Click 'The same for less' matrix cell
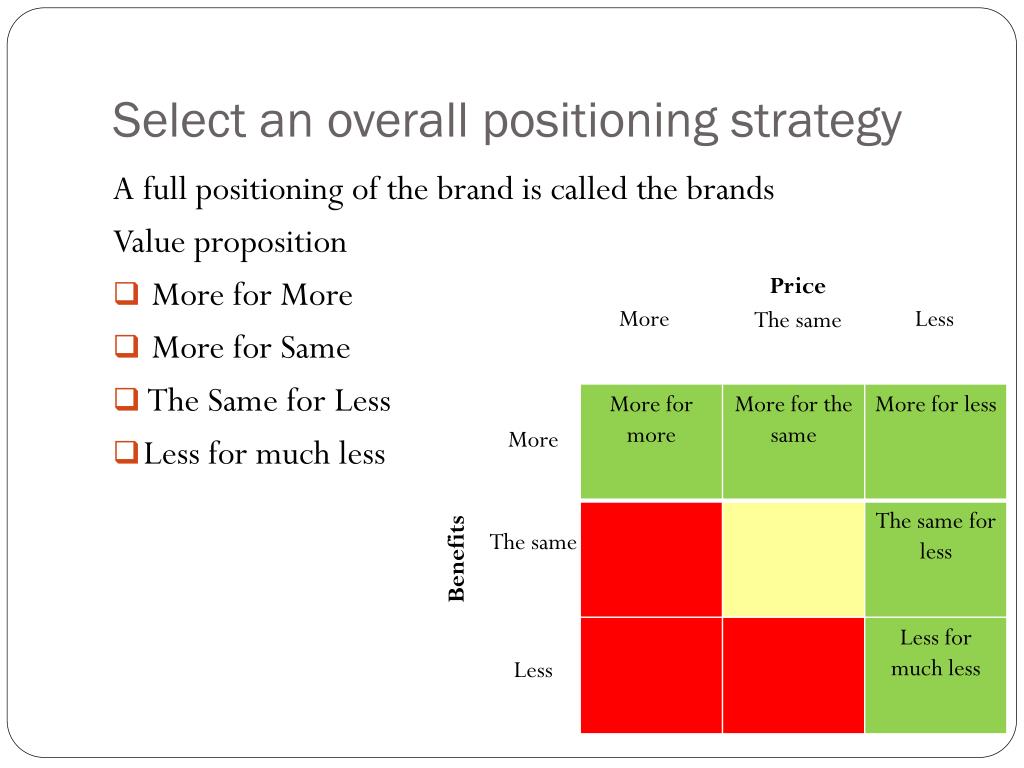The width and height of the screenshot is (1024, 768). tap(936, 559)
